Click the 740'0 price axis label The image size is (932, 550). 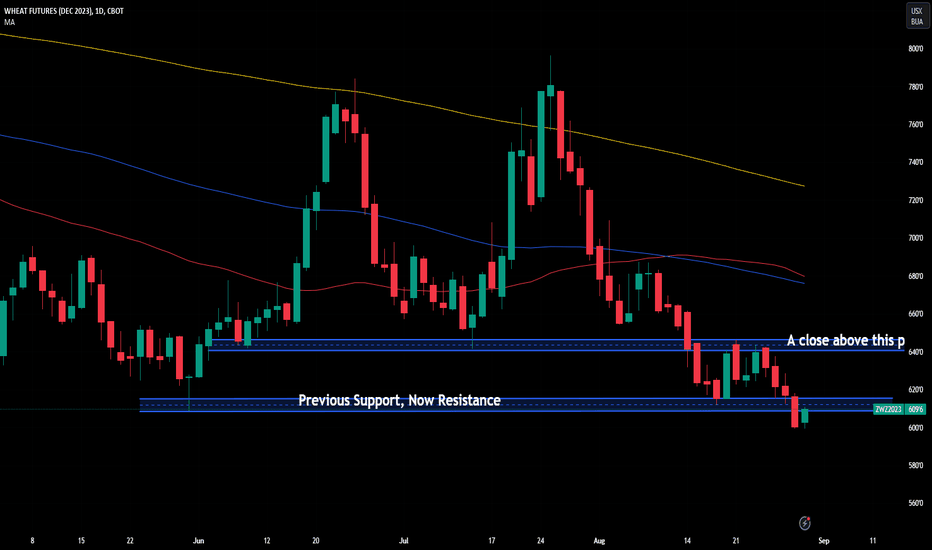click(x=915, y=162)
